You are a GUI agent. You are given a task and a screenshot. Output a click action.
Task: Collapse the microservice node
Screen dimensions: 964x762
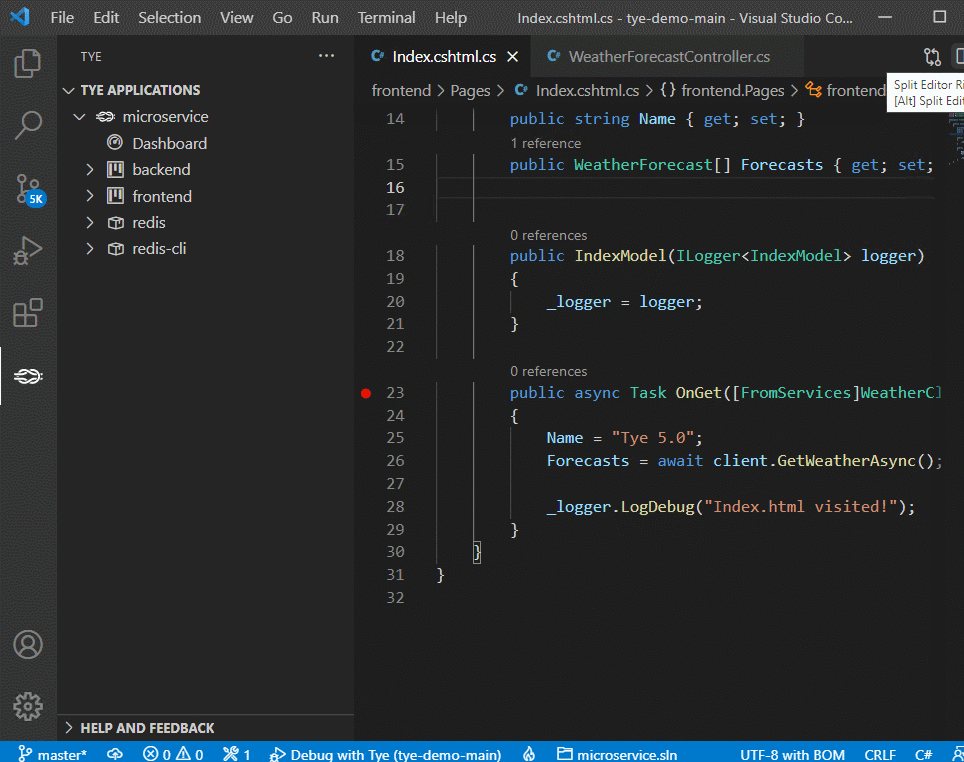point(79,116)
